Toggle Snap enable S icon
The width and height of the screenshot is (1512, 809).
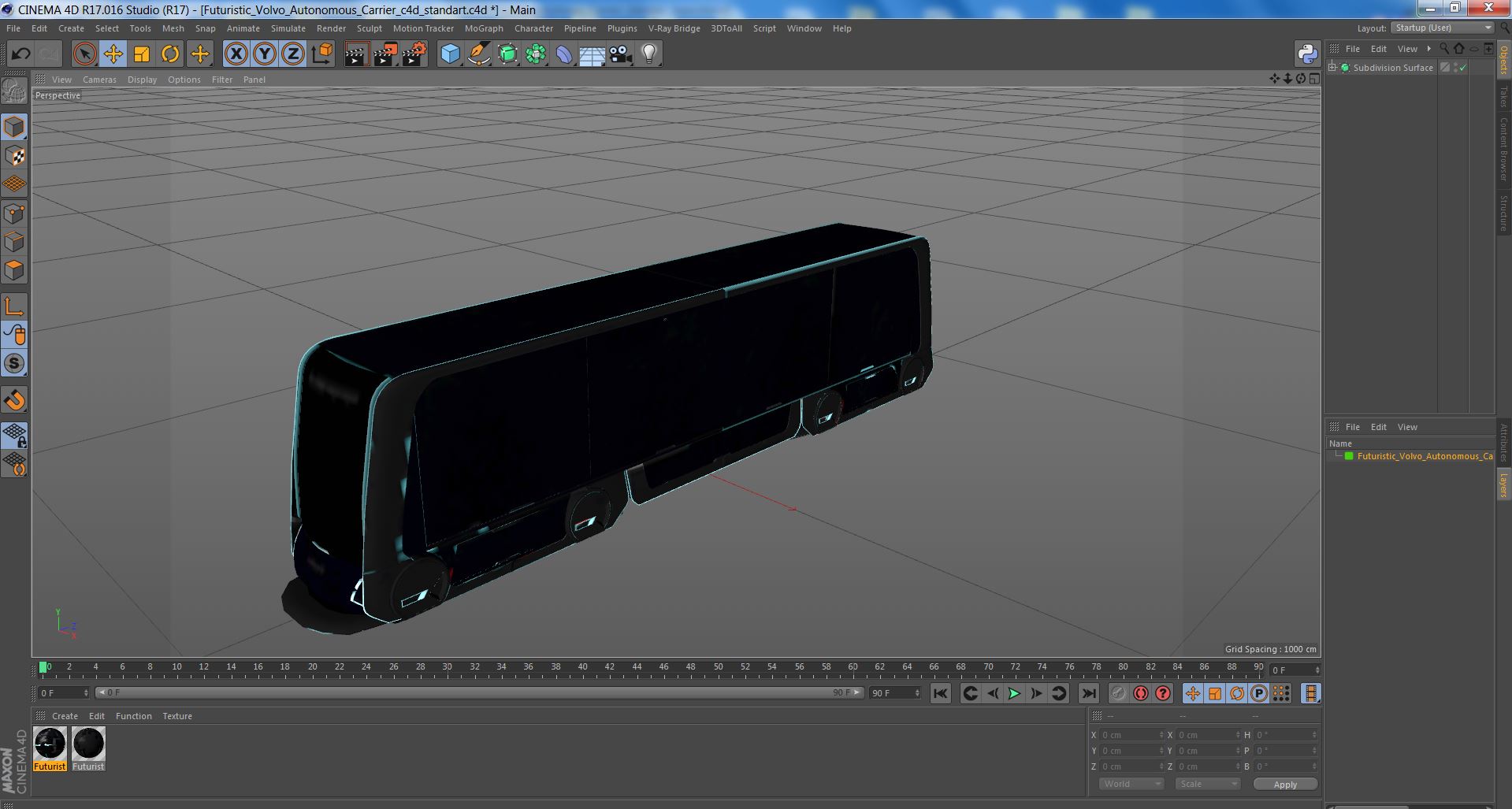pyautogui.click(x=14, y=363)
